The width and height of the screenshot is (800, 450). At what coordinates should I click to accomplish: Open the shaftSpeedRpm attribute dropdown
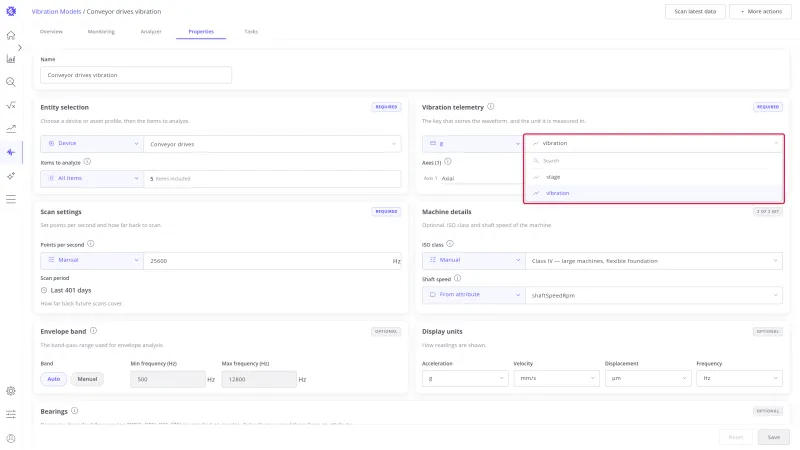point(654,295)
